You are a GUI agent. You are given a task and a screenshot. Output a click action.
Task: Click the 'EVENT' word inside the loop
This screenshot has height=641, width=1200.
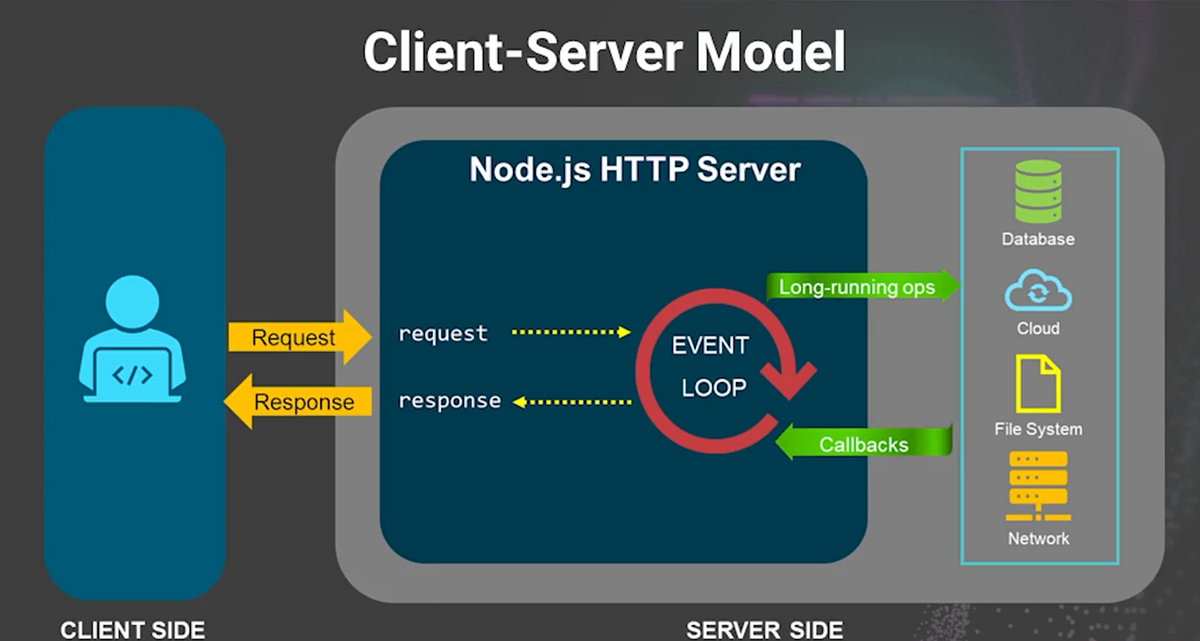(x=710, y=346)
